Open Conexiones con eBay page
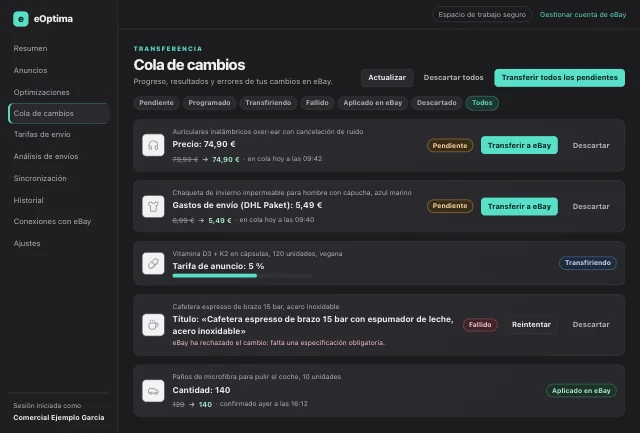 coord(52,221)
